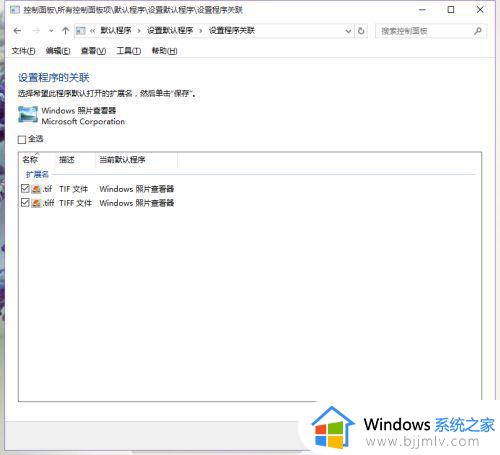
Task: Open the 编辑(E) menu
Action: tap(58, 51)
